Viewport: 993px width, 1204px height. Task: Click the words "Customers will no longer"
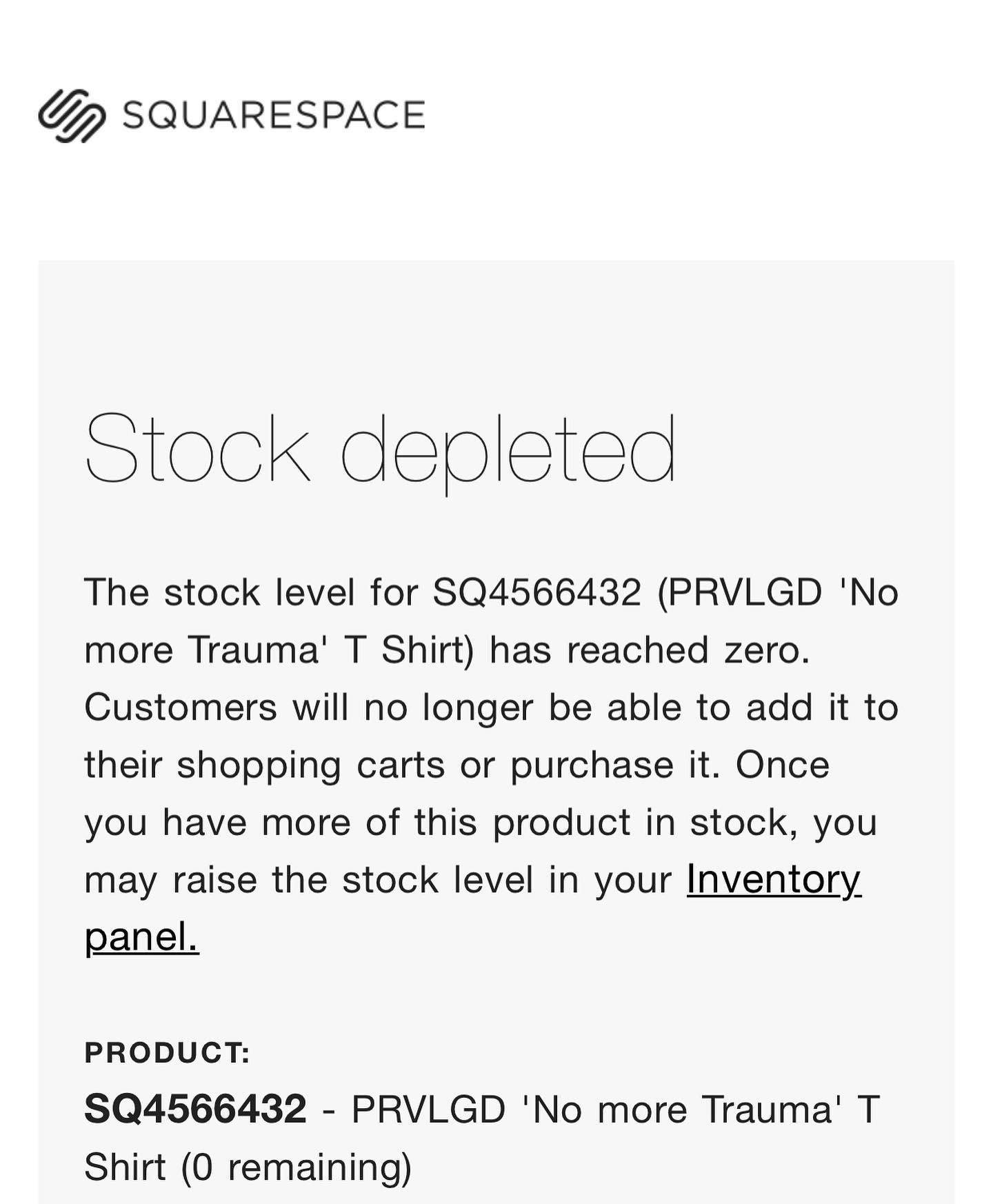[x=309, y=708]
